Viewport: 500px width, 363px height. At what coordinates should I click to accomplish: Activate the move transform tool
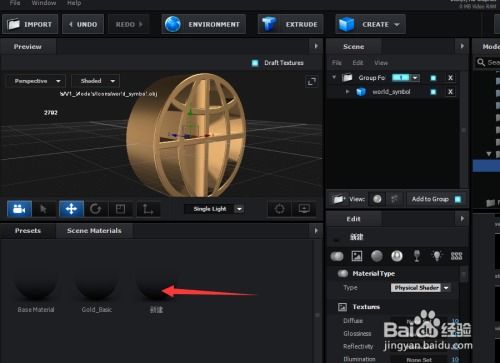(x=71, y=209)
